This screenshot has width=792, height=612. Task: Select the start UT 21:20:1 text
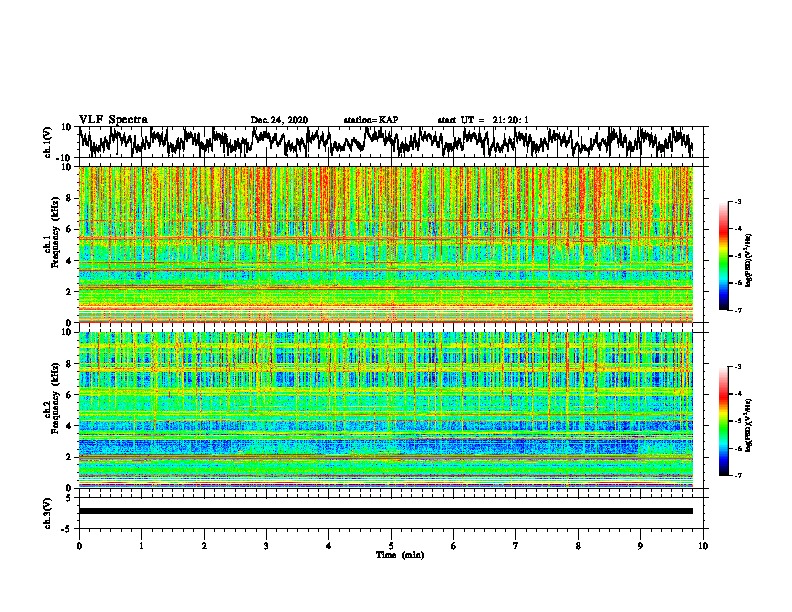coord(483,120)
